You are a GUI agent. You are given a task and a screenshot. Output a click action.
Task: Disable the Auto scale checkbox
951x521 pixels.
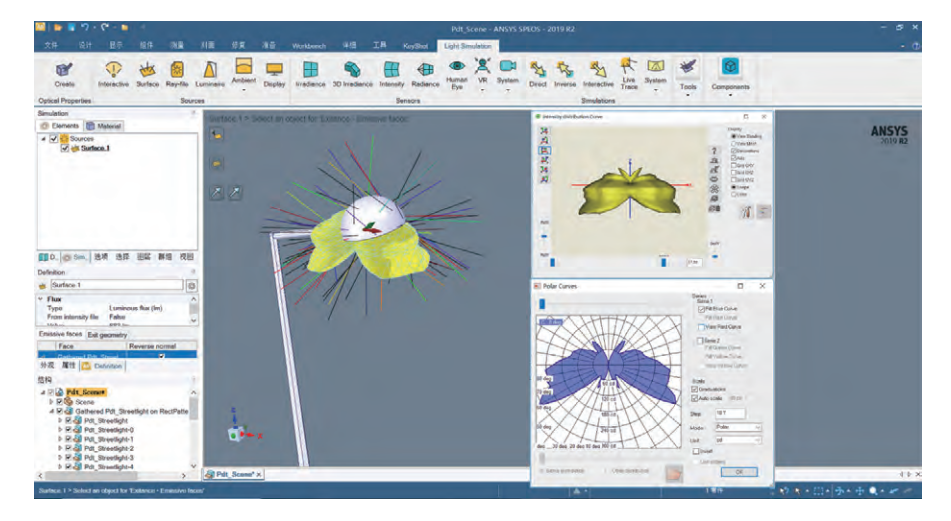pos(696,398)
